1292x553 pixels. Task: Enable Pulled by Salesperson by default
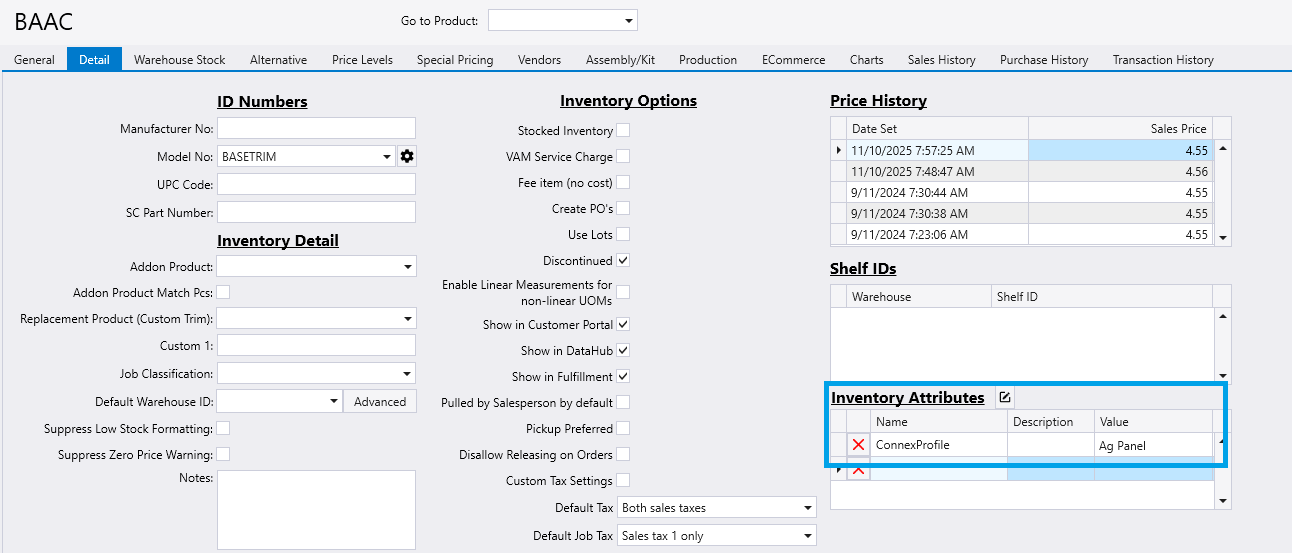coord(623,402)
